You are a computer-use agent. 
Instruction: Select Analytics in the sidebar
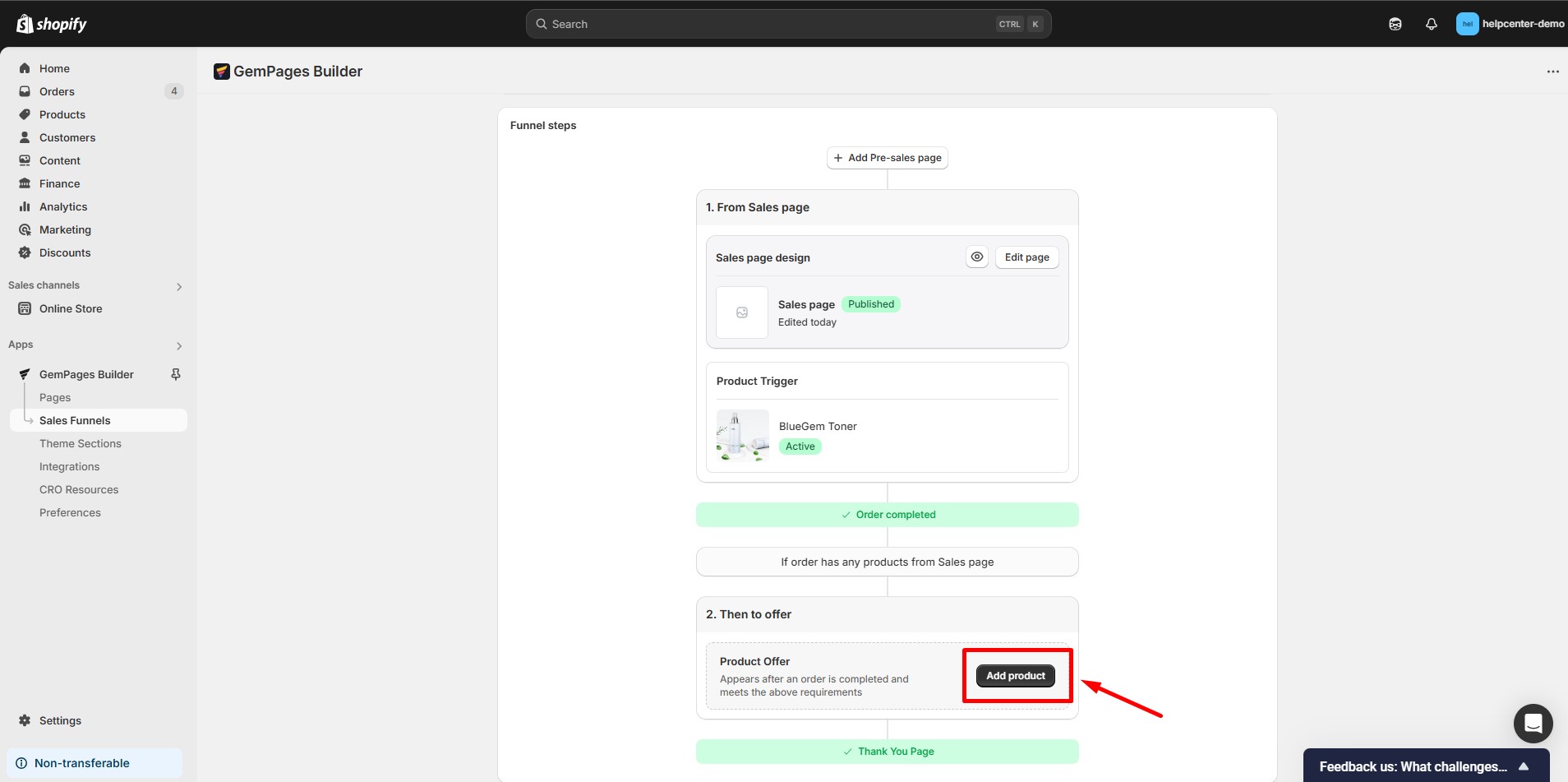(x=62, y=206)
